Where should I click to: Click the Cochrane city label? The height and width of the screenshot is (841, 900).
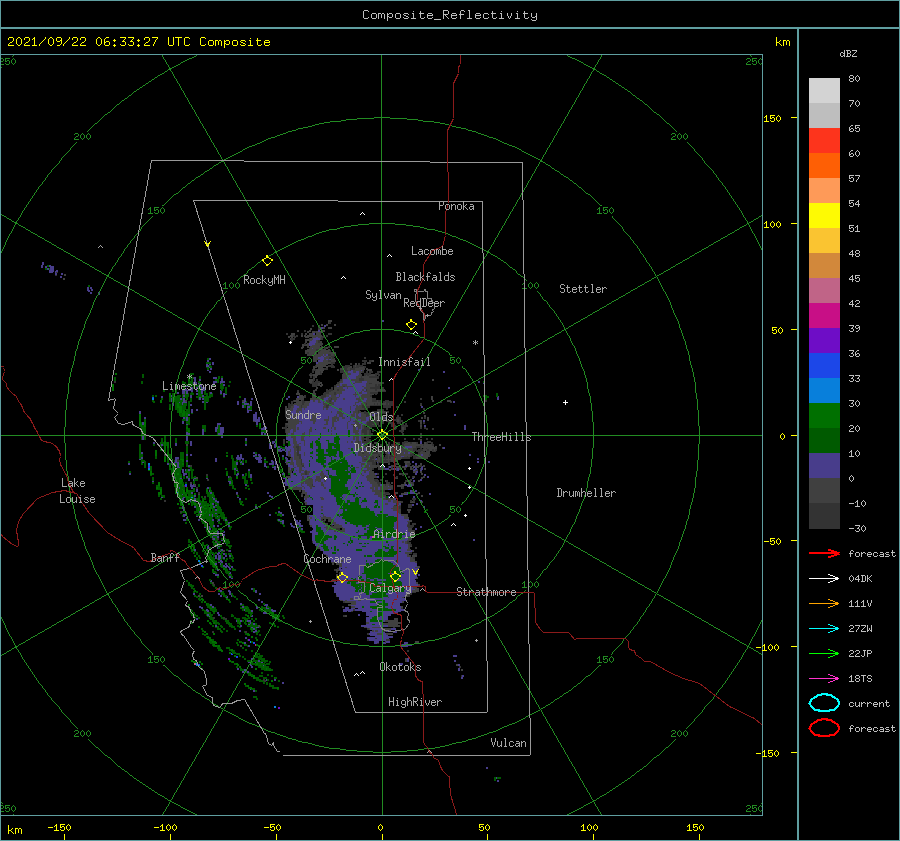327,559
